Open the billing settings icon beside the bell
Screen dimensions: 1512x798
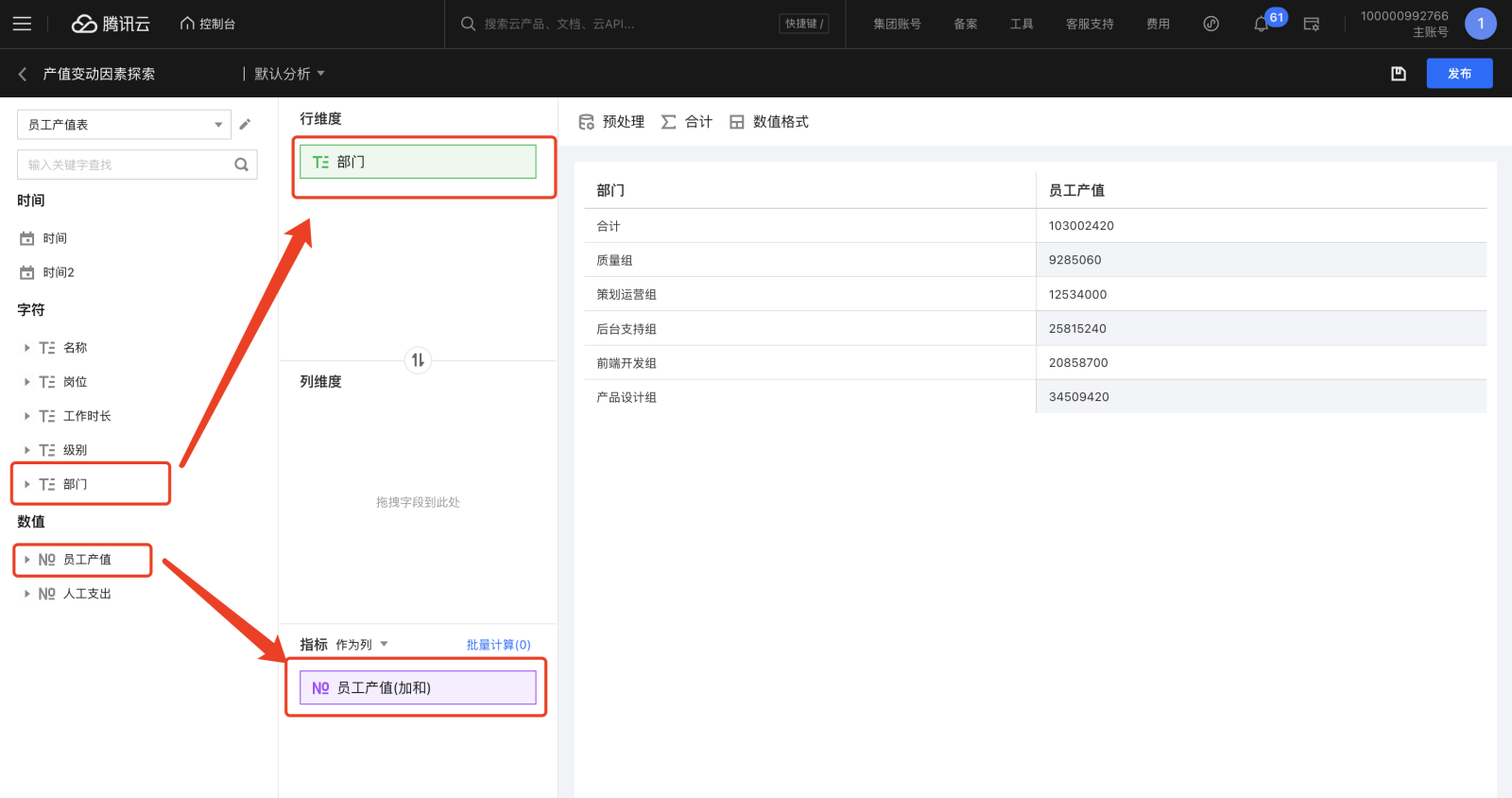point(1312,24)
